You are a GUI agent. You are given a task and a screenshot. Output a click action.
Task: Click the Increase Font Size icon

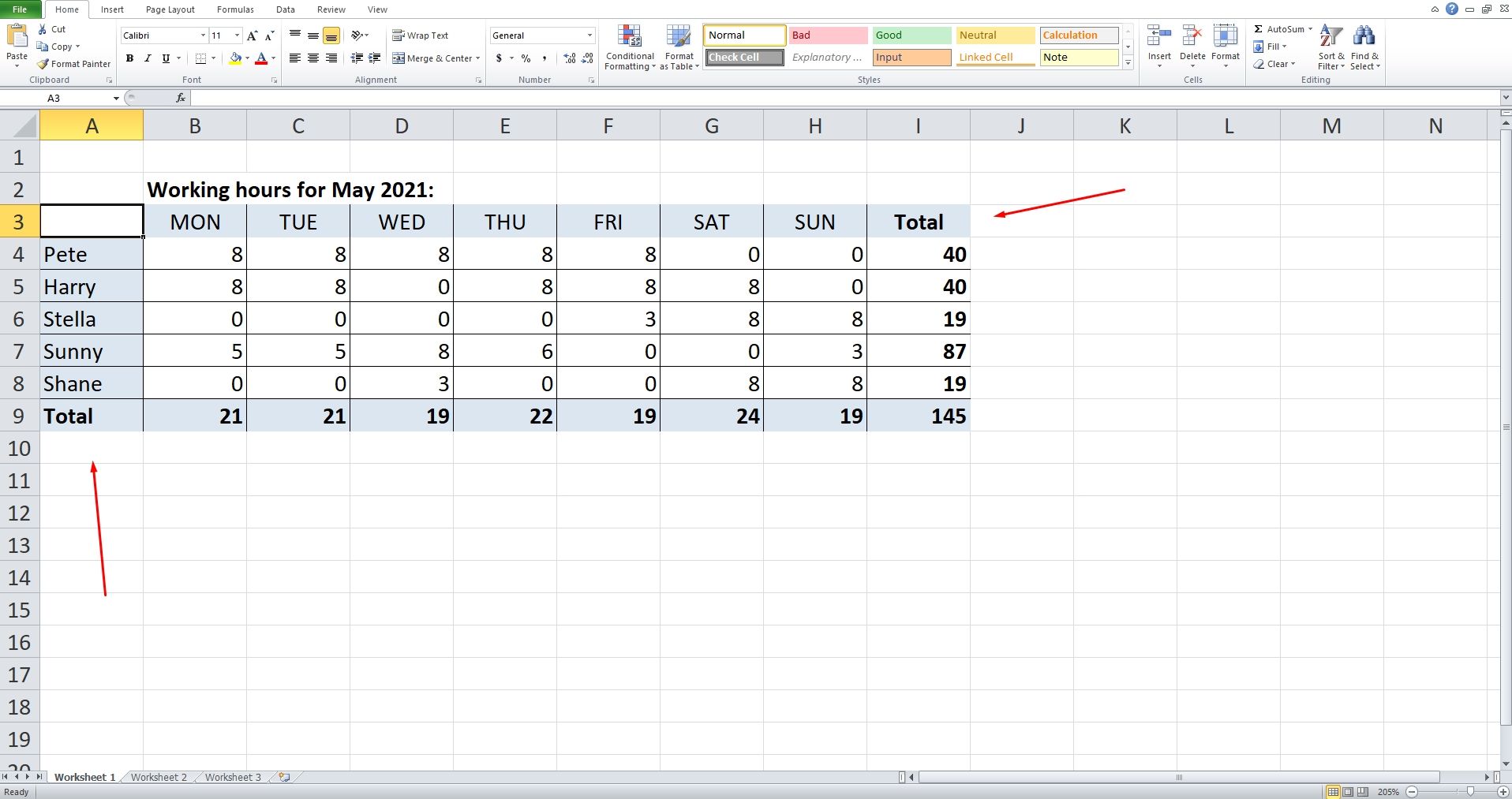pos(253,35)
